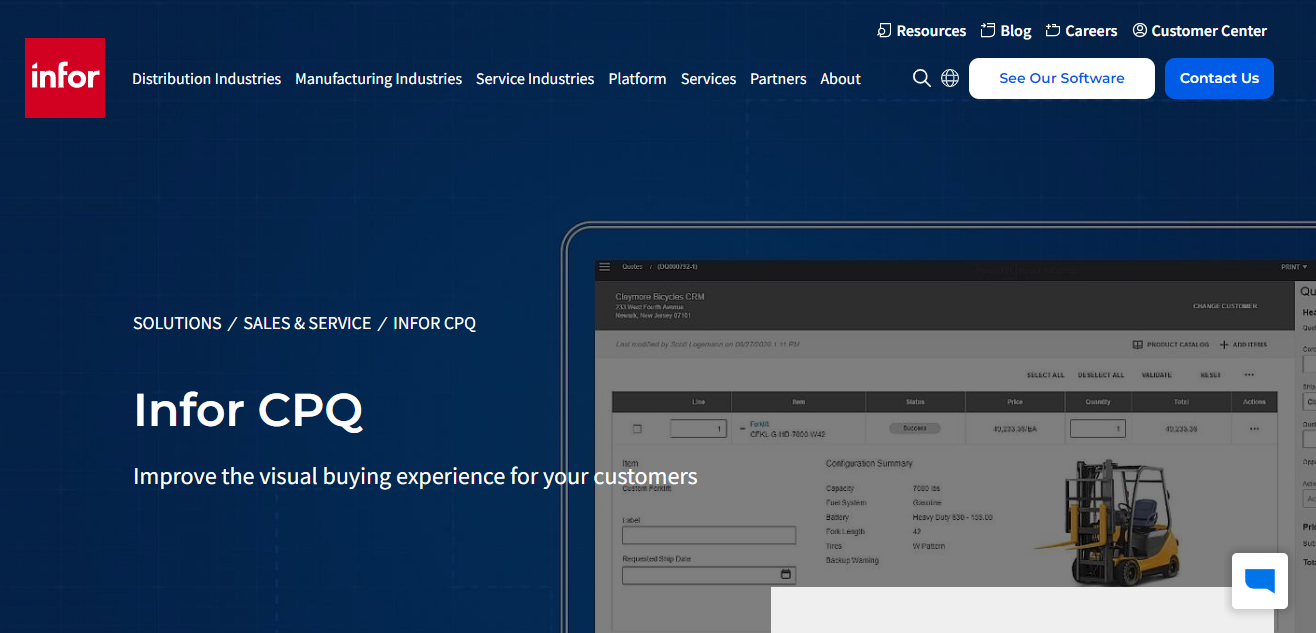This screenshot has height=633, width=1316.
Task: Open the Distribution Industries menu
Action: click(207, 79)
